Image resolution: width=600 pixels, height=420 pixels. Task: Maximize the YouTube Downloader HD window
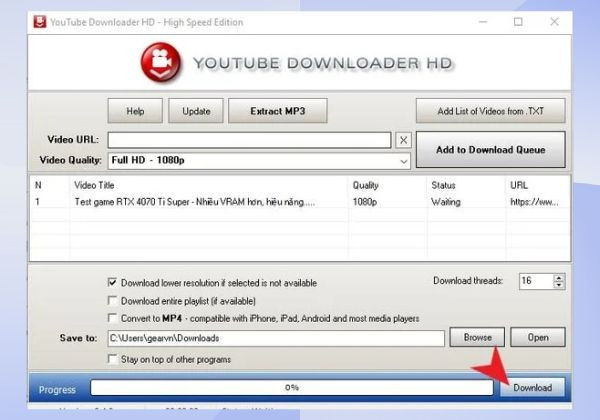pos(518,22)
